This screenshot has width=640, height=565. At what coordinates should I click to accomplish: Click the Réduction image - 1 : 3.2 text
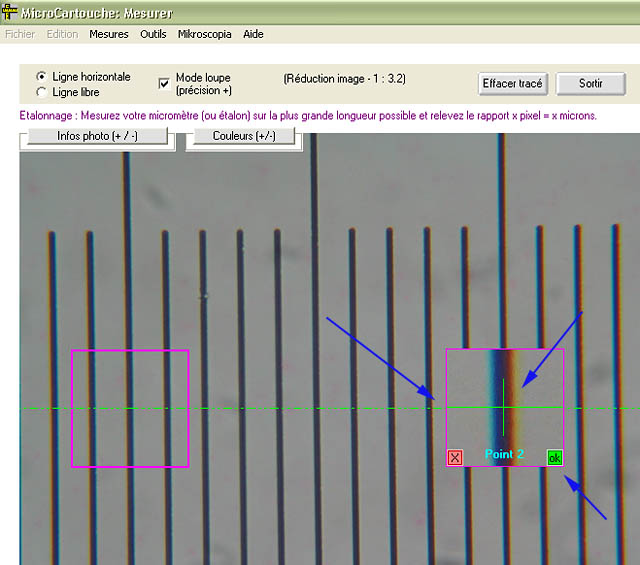click(x=344, y=78)
